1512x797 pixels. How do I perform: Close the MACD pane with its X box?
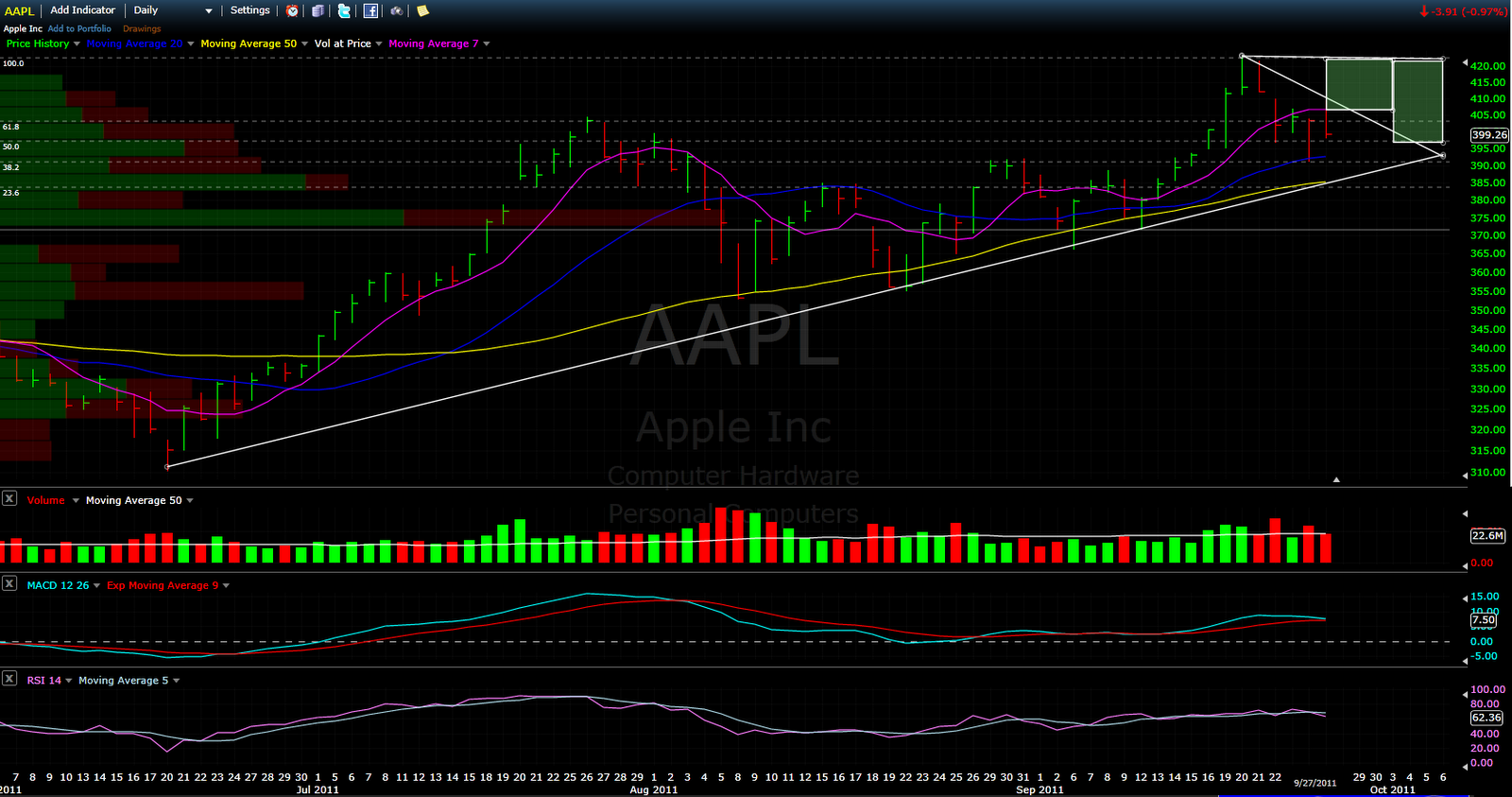(9, 583)
